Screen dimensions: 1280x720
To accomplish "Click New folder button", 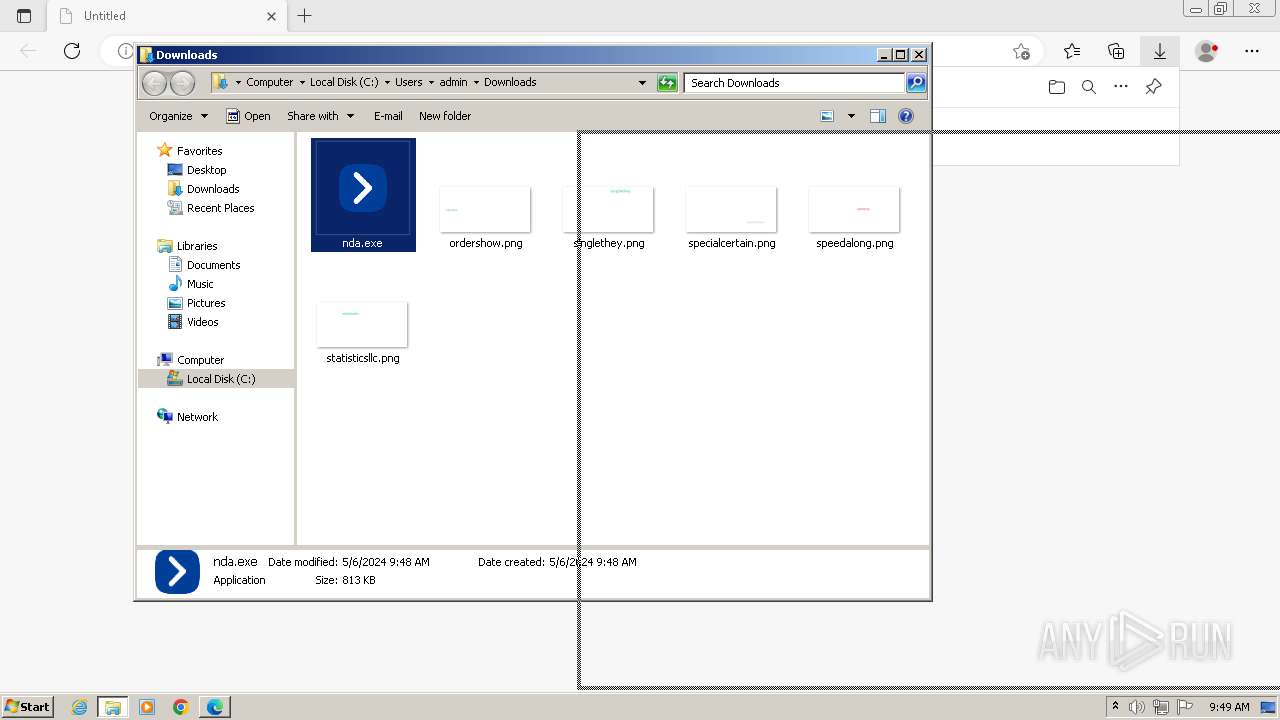I will click(x=445, y=116).
